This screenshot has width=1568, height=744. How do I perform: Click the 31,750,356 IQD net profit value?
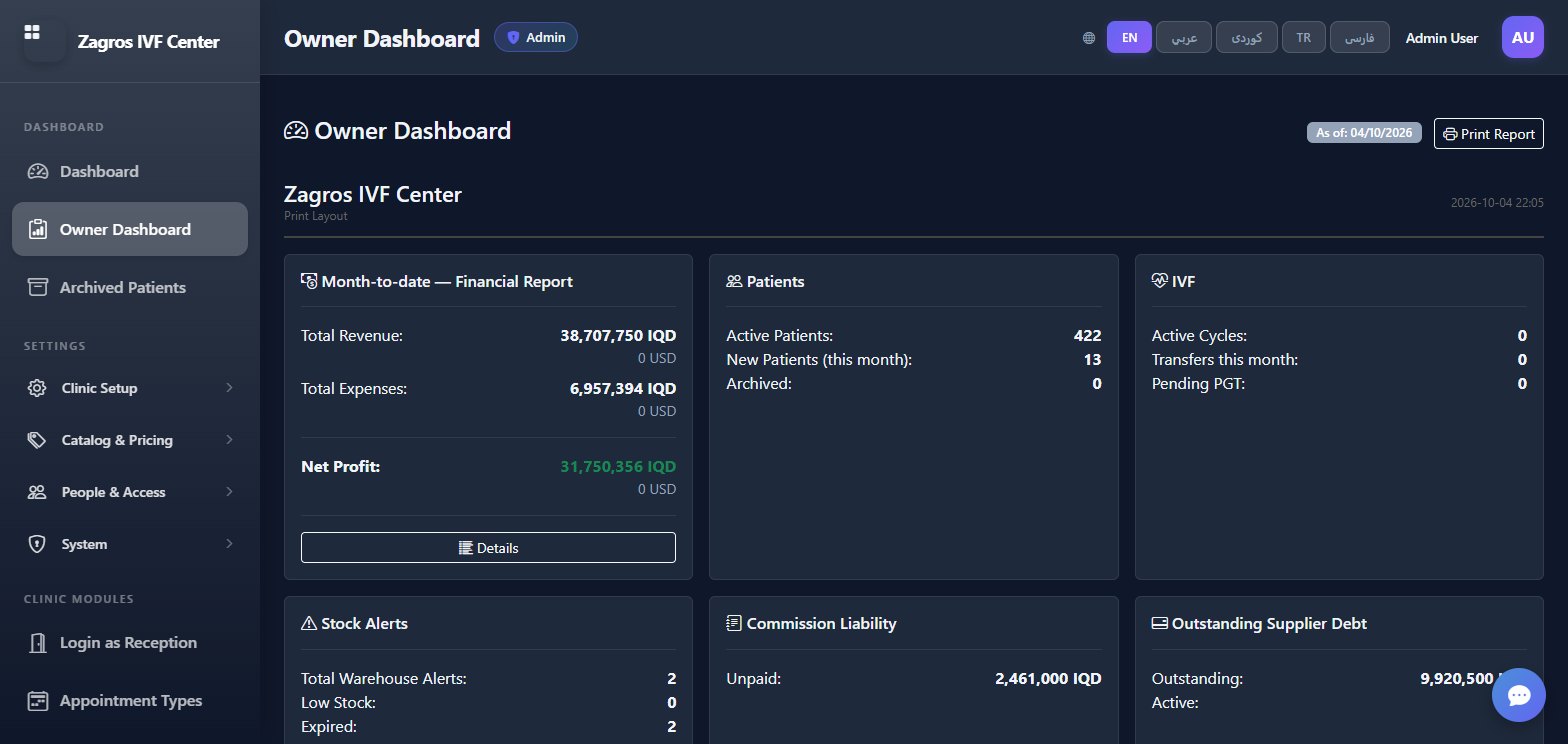618,466
